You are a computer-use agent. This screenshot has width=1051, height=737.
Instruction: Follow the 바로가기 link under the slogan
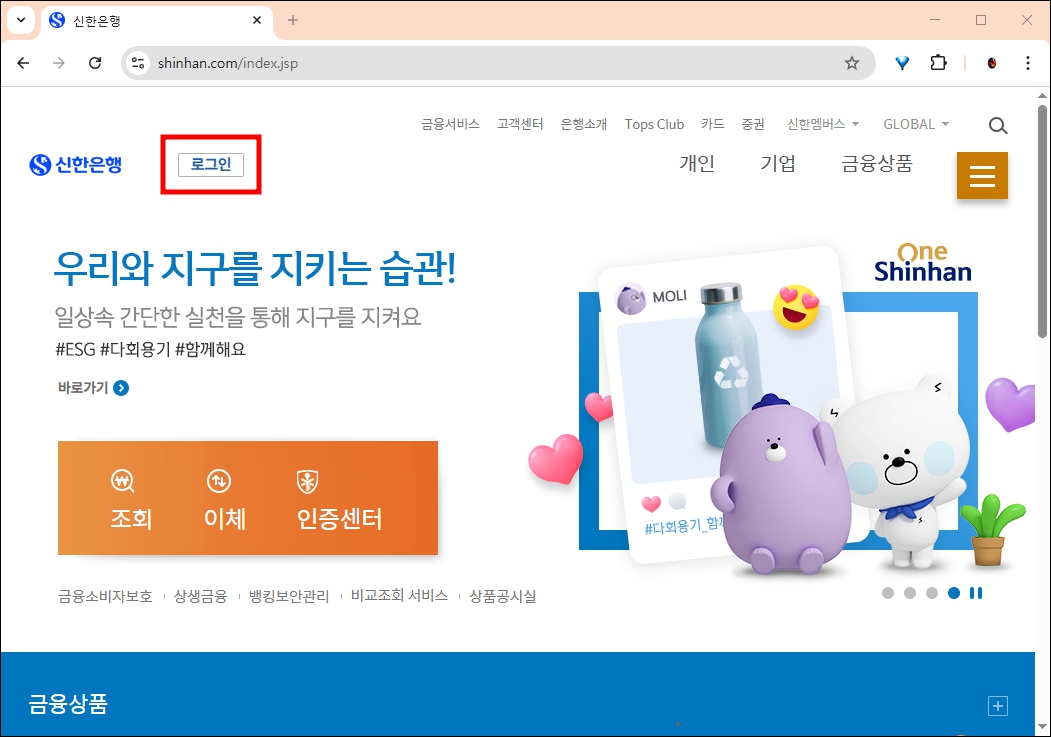(x=92, y=388)
